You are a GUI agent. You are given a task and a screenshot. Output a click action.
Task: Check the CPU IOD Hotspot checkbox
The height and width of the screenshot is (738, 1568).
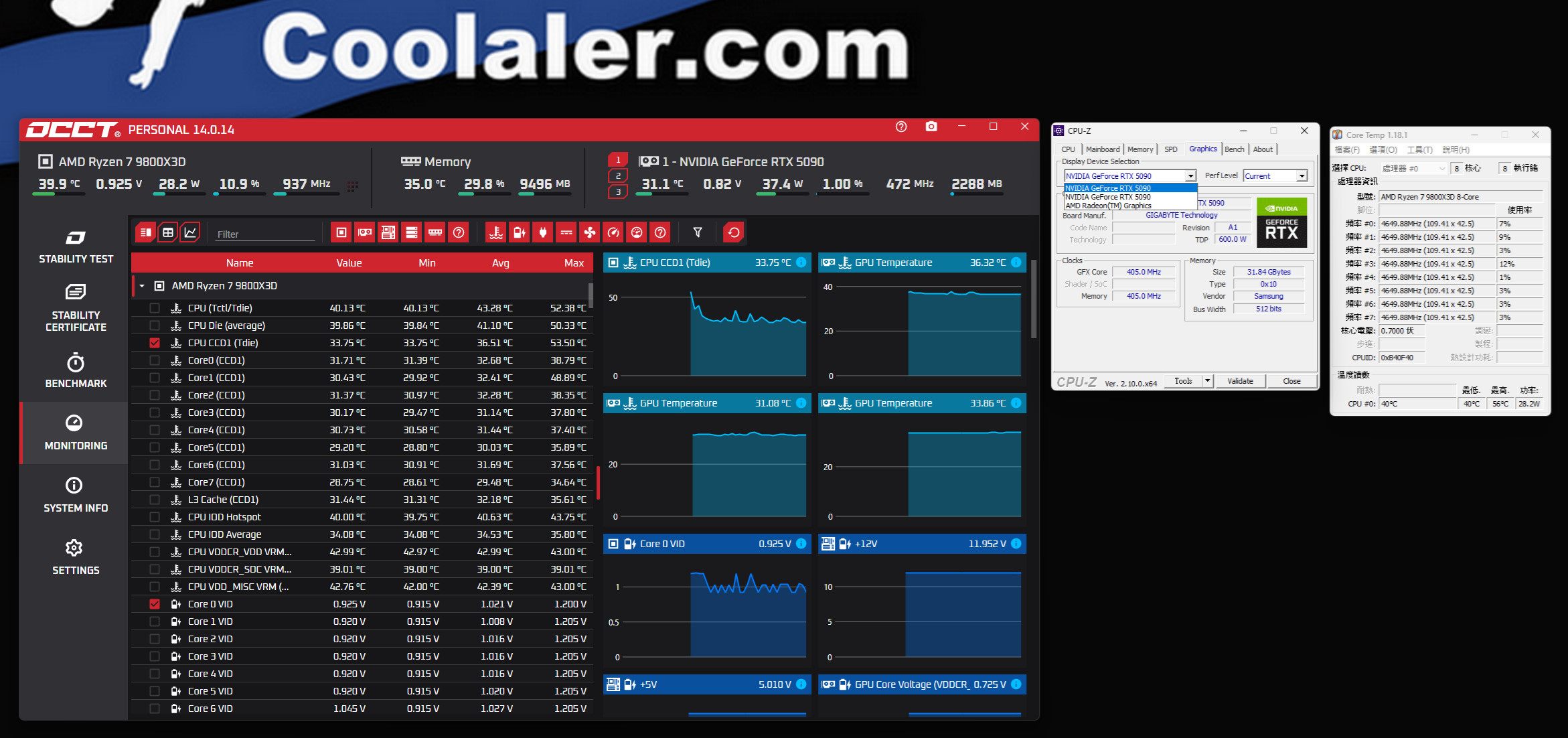tap(155, 517)
